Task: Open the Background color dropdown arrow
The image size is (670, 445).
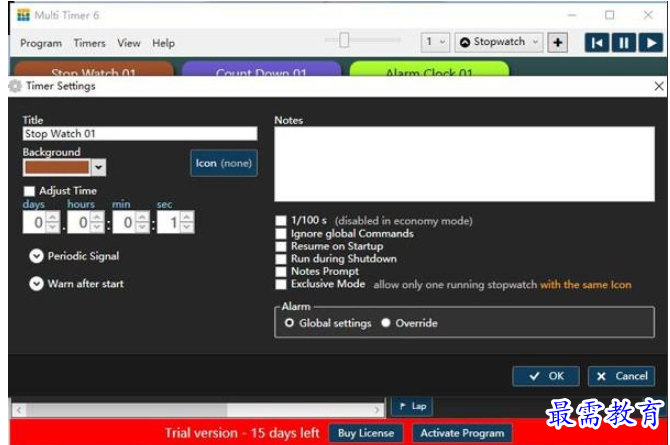Action: [x=99, y=167]
